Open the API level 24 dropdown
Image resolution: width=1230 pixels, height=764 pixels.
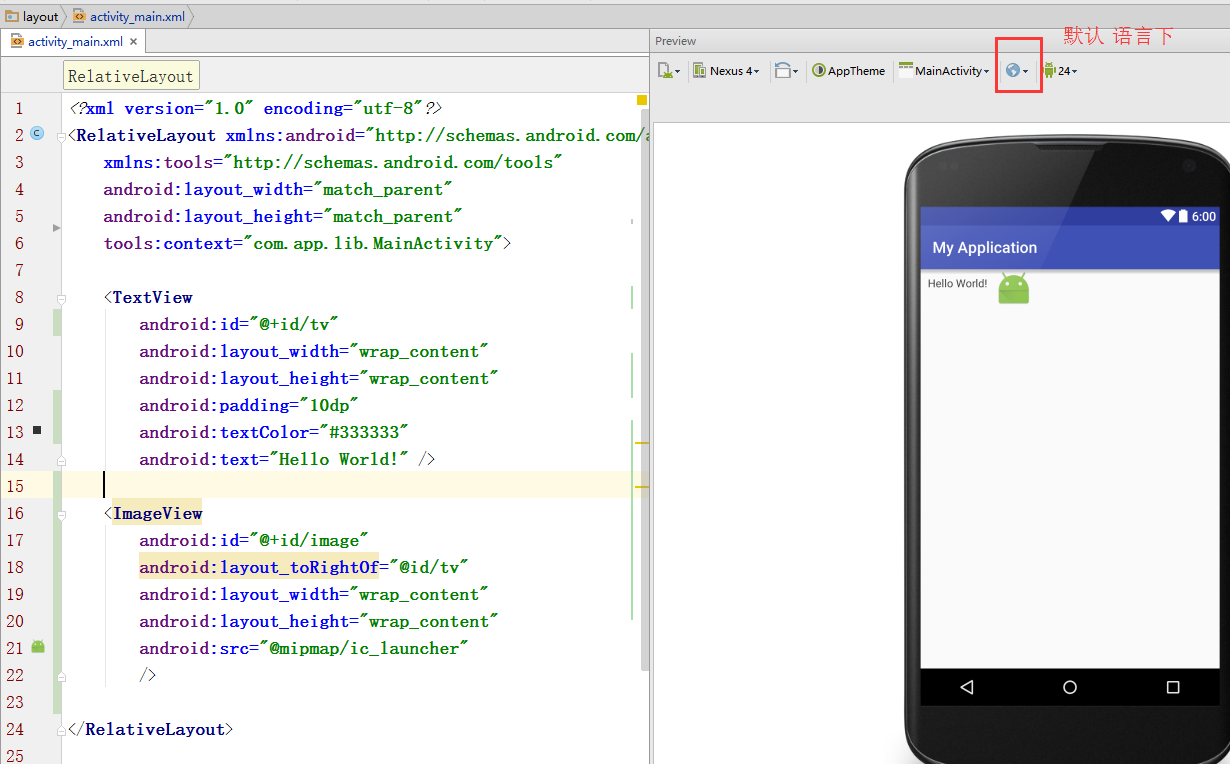tap(1060, 71)
